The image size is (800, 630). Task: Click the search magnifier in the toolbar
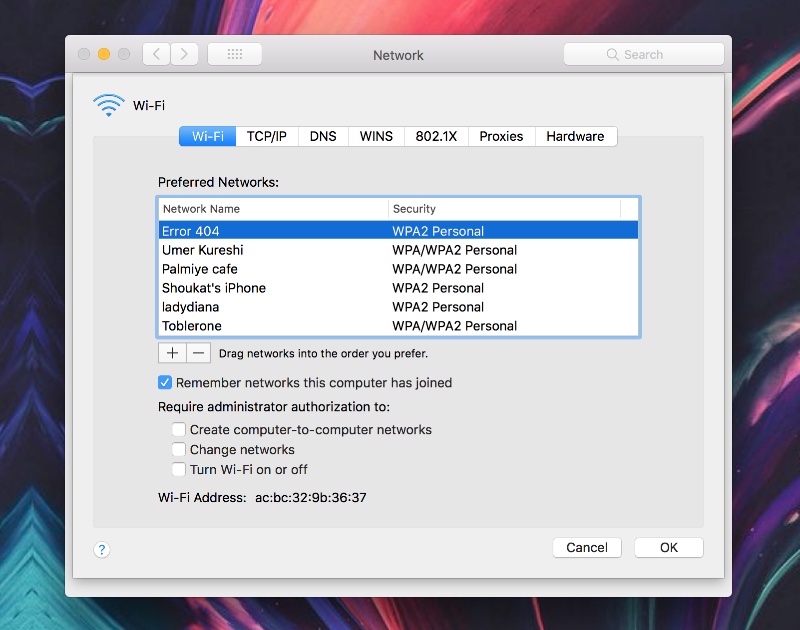[x=613, y=54]
